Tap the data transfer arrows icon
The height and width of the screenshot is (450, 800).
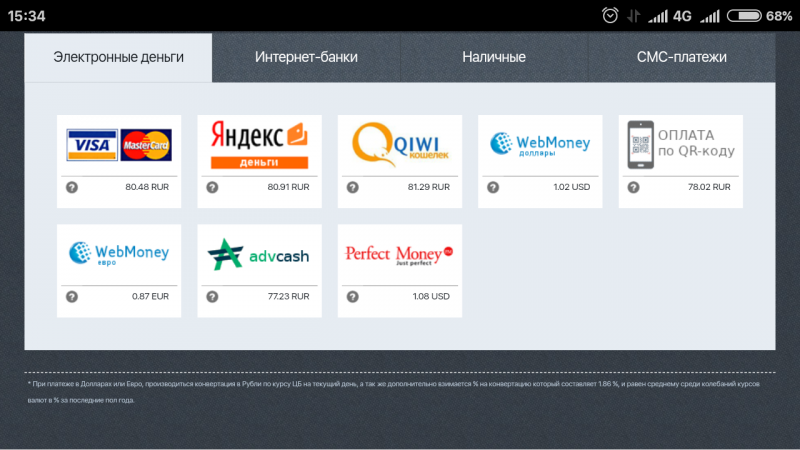click(x=633, y=16)
